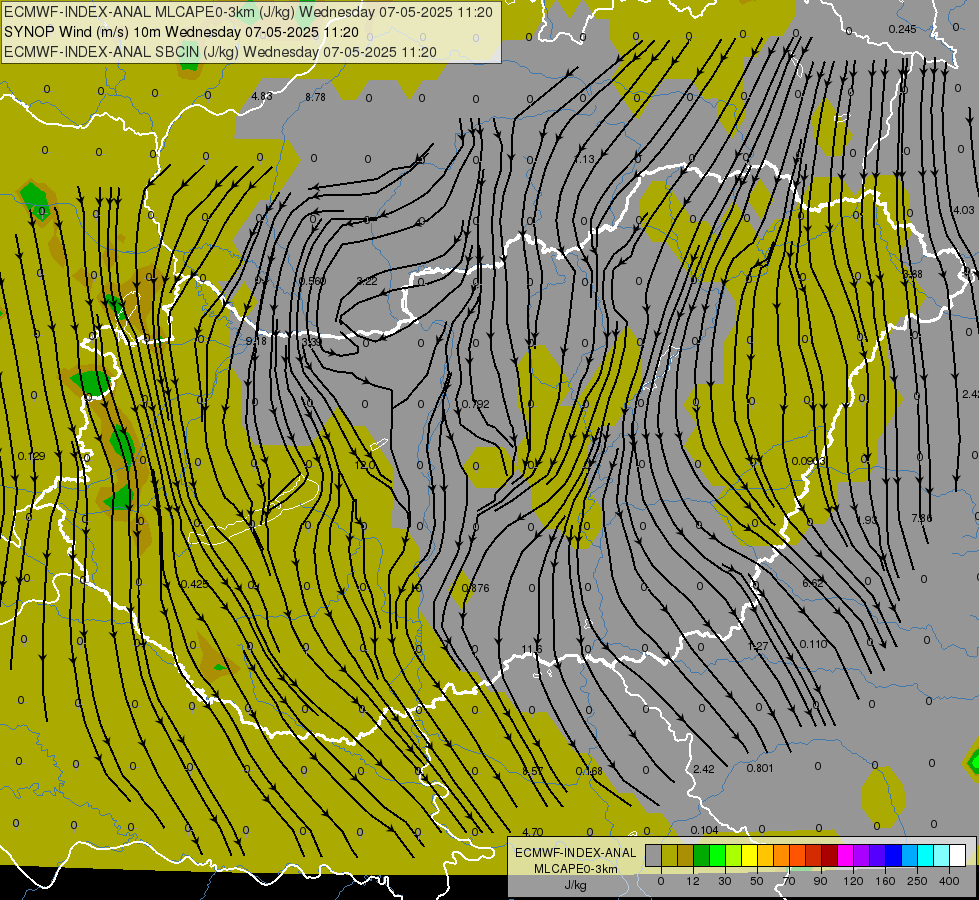The height and width of the screenshot is (900, 979).
Task: Click the legend tick label 90
Action: 820,881
